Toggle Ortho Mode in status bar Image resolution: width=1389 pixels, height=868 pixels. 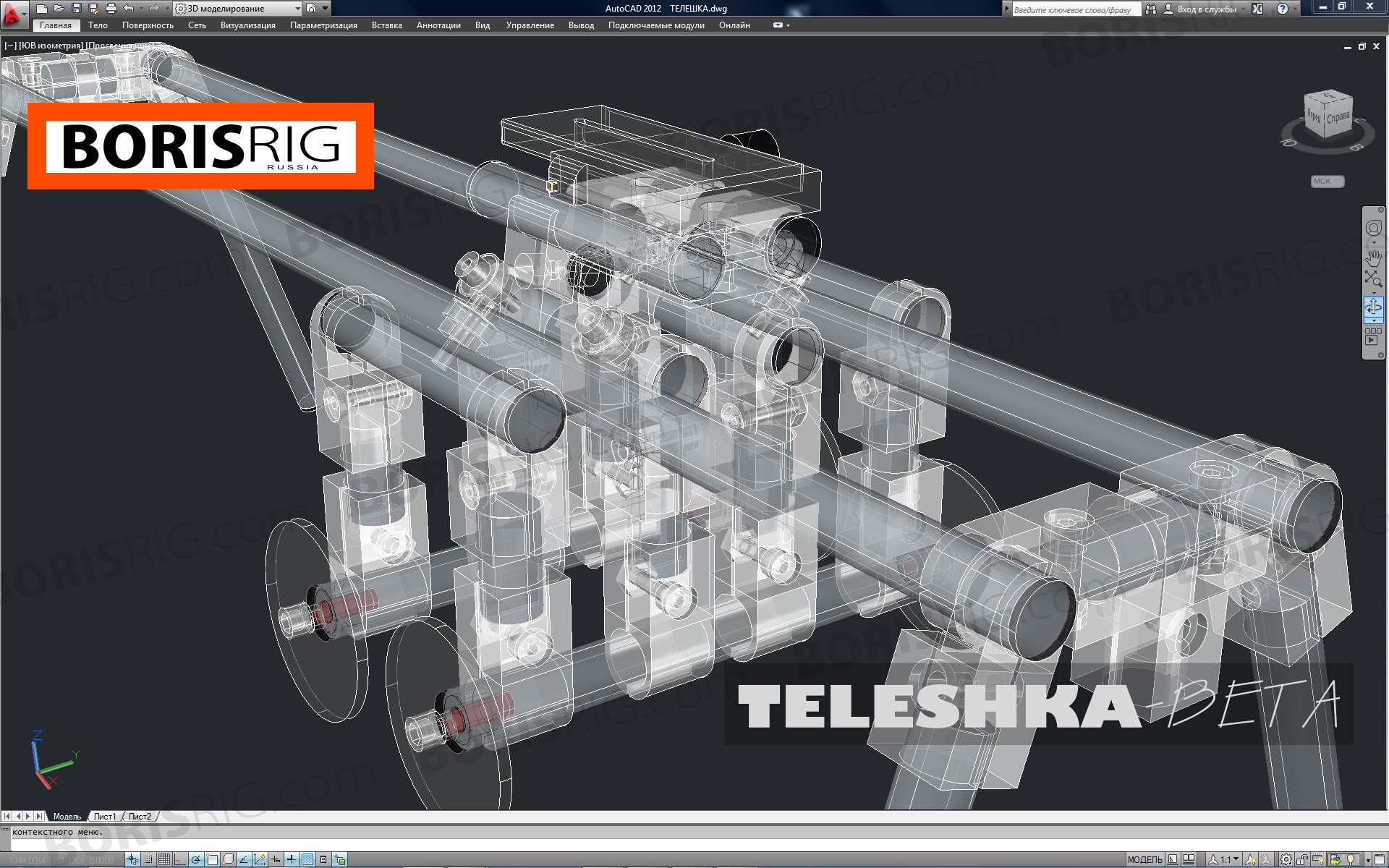[180, 860]
